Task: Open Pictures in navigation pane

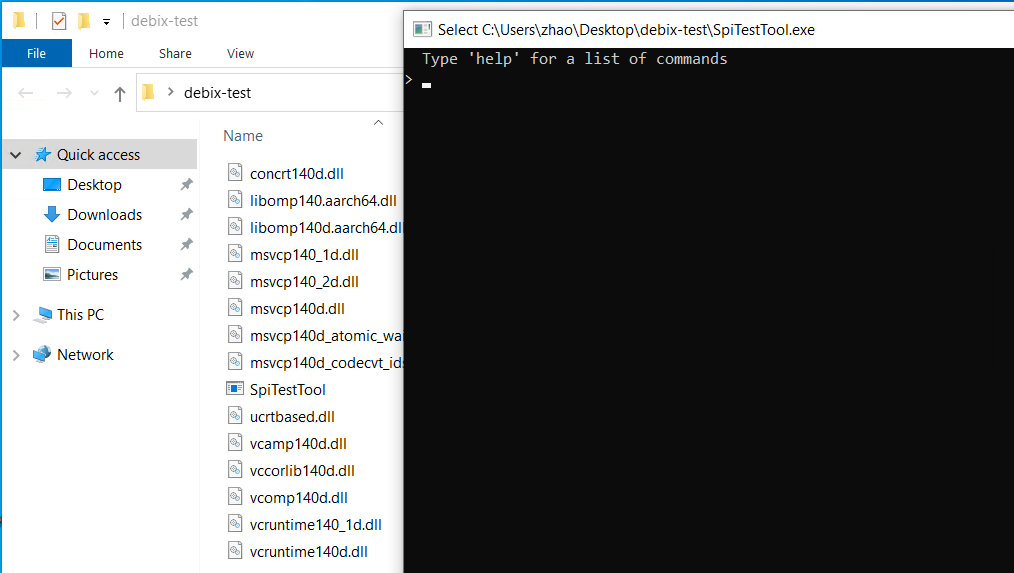Action: (x=92, y=274)
